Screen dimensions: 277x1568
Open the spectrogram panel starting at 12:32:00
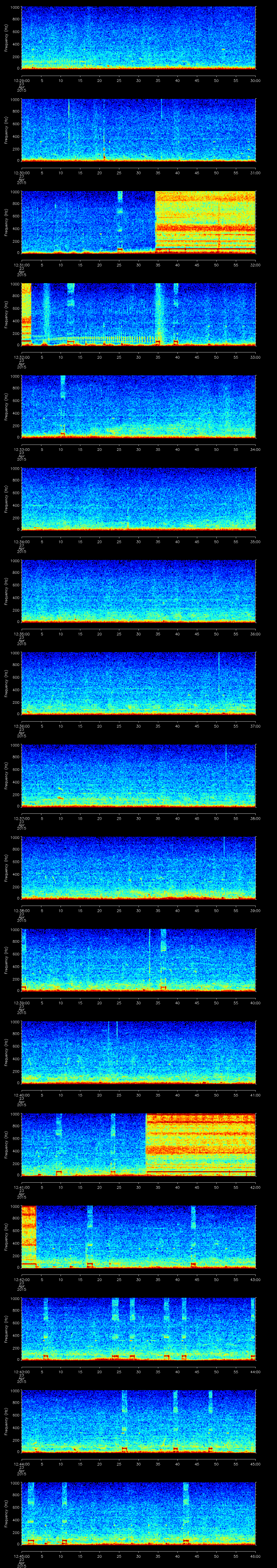click(x=138, y=315)
